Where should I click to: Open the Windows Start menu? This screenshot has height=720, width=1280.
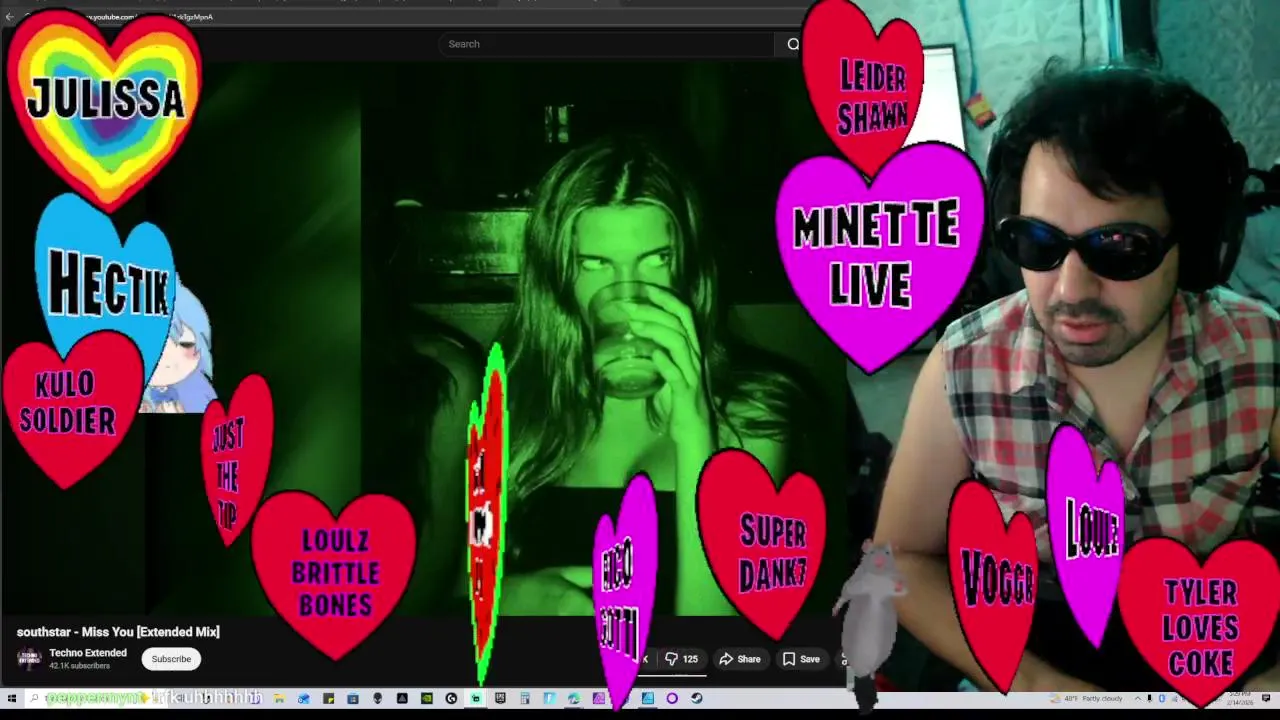pos(11,698)
